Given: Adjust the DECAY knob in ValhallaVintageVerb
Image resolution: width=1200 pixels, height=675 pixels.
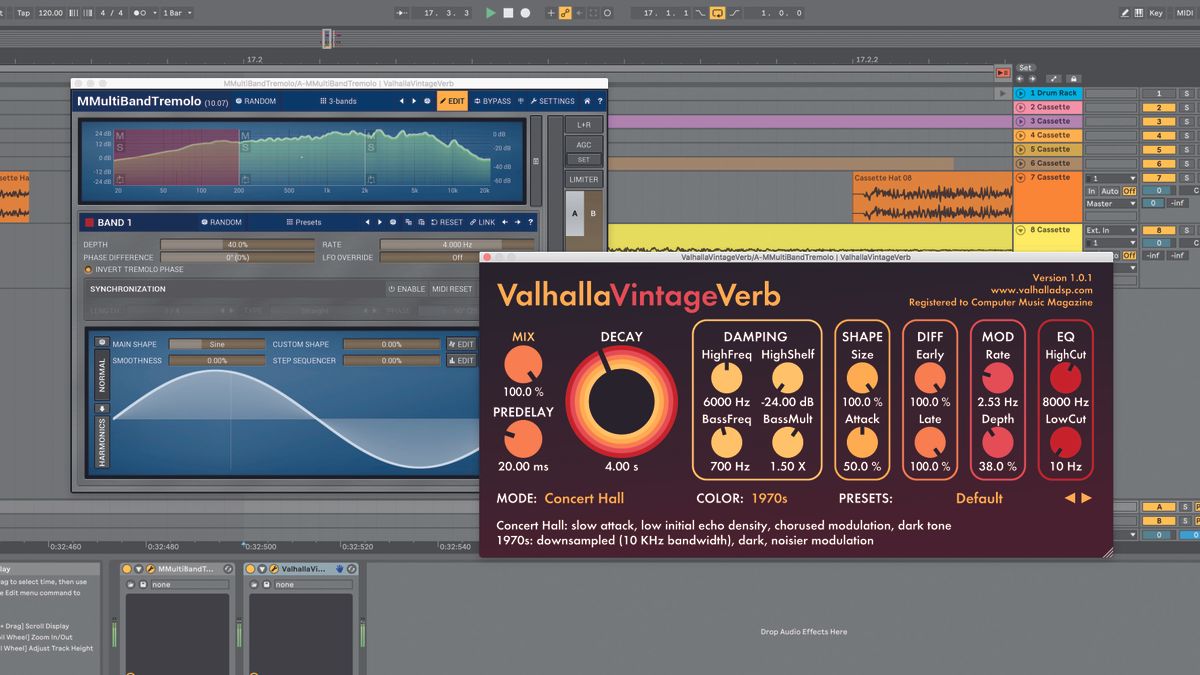Looking at the screenshot, I should click(x=621, y=405).
